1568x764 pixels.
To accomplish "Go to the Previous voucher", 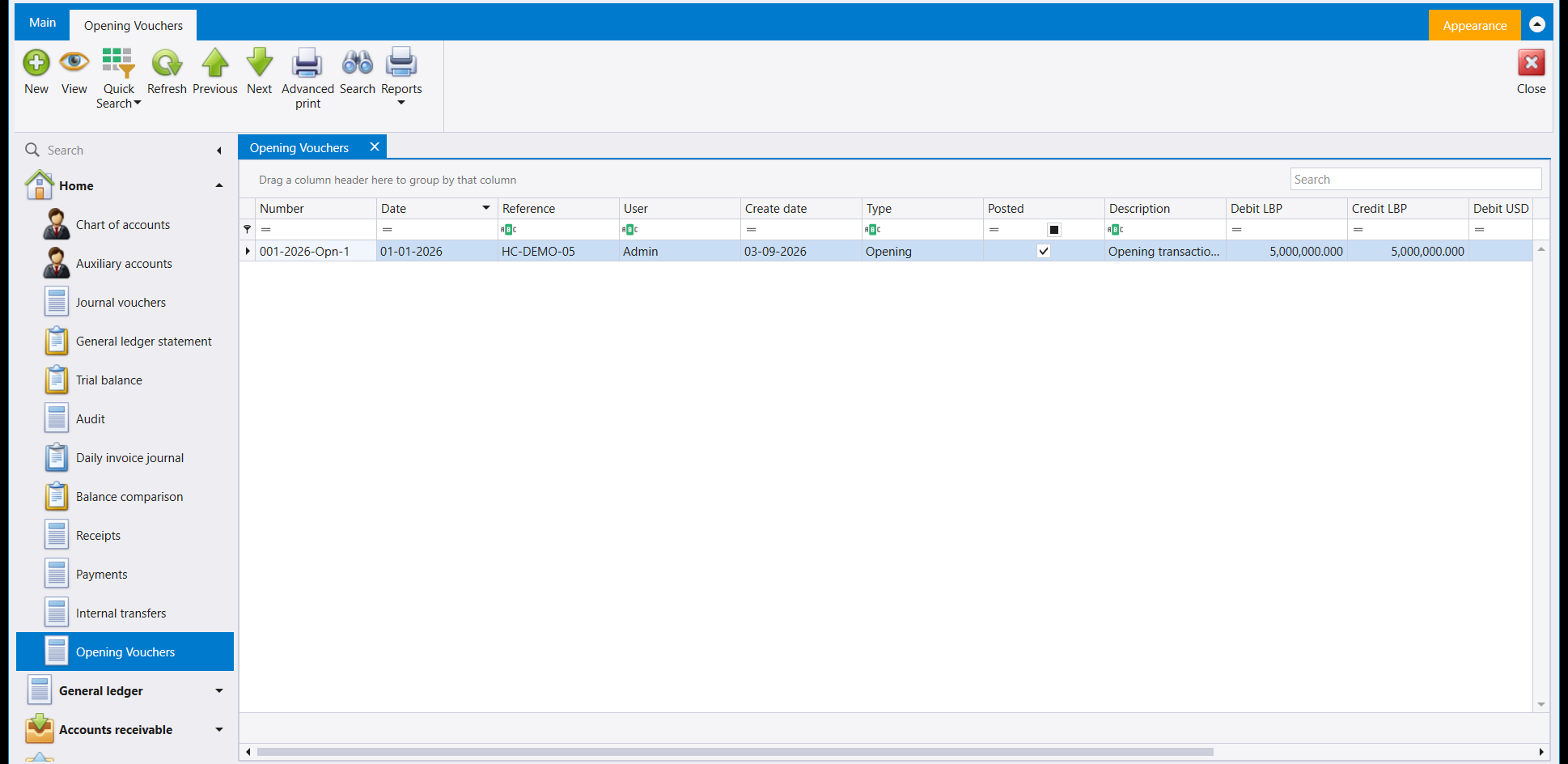I will click(x=215, y=72).
